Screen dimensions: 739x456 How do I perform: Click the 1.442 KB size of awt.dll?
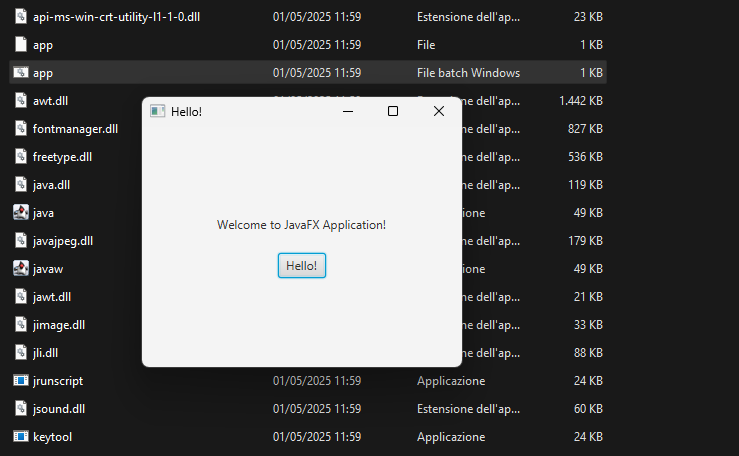tap(581, 101)
